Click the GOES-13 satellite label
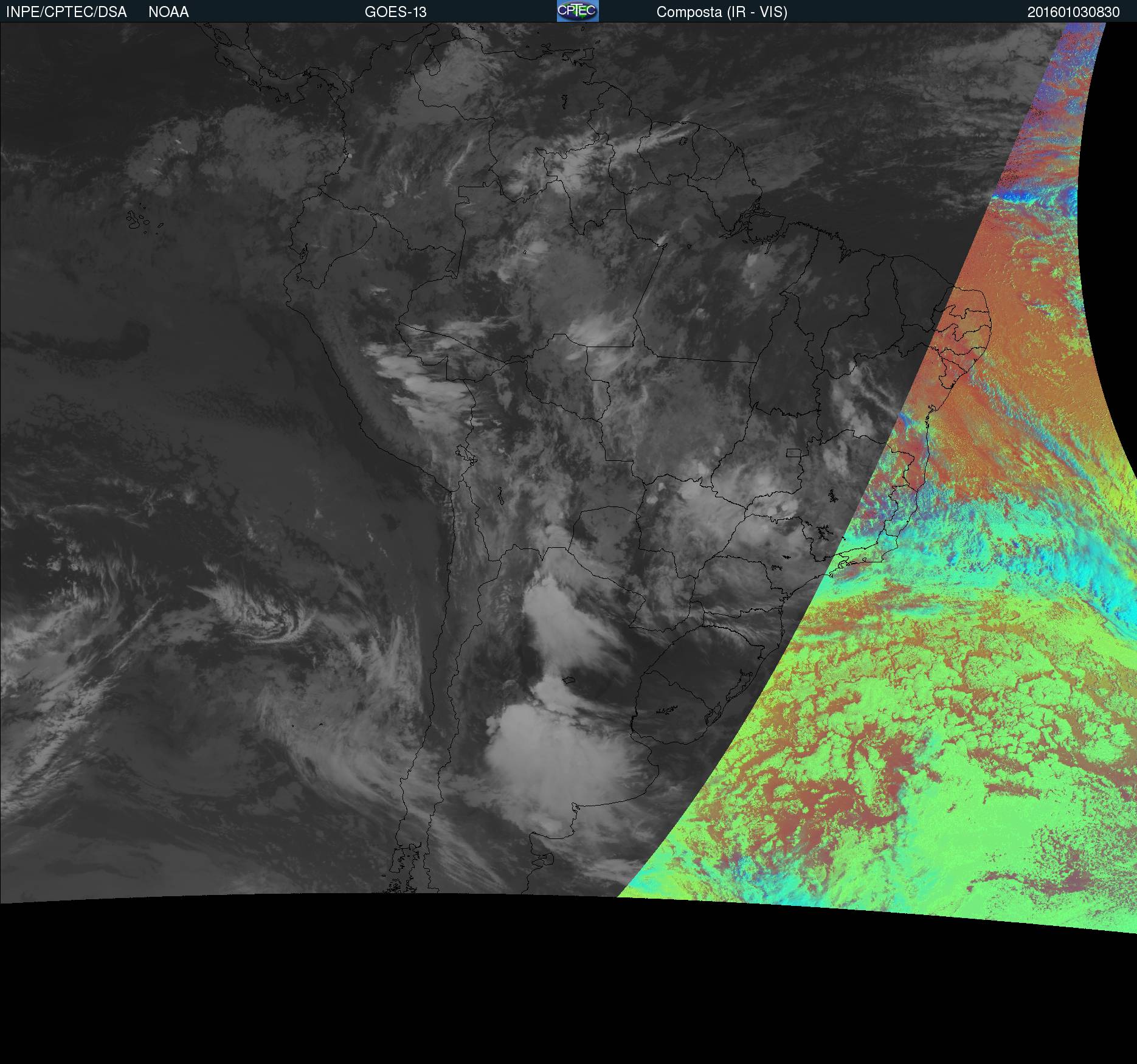Screen dimensions: 1137x1064 click(396, 12)
